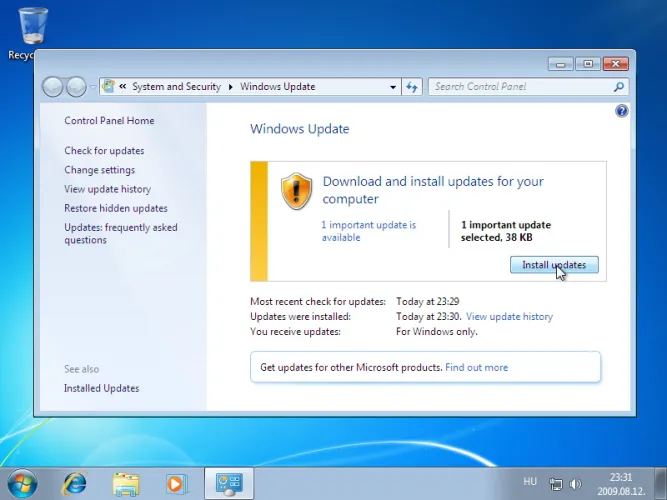
Task: Open 1 important update is available link
Action: click(368, 231)
